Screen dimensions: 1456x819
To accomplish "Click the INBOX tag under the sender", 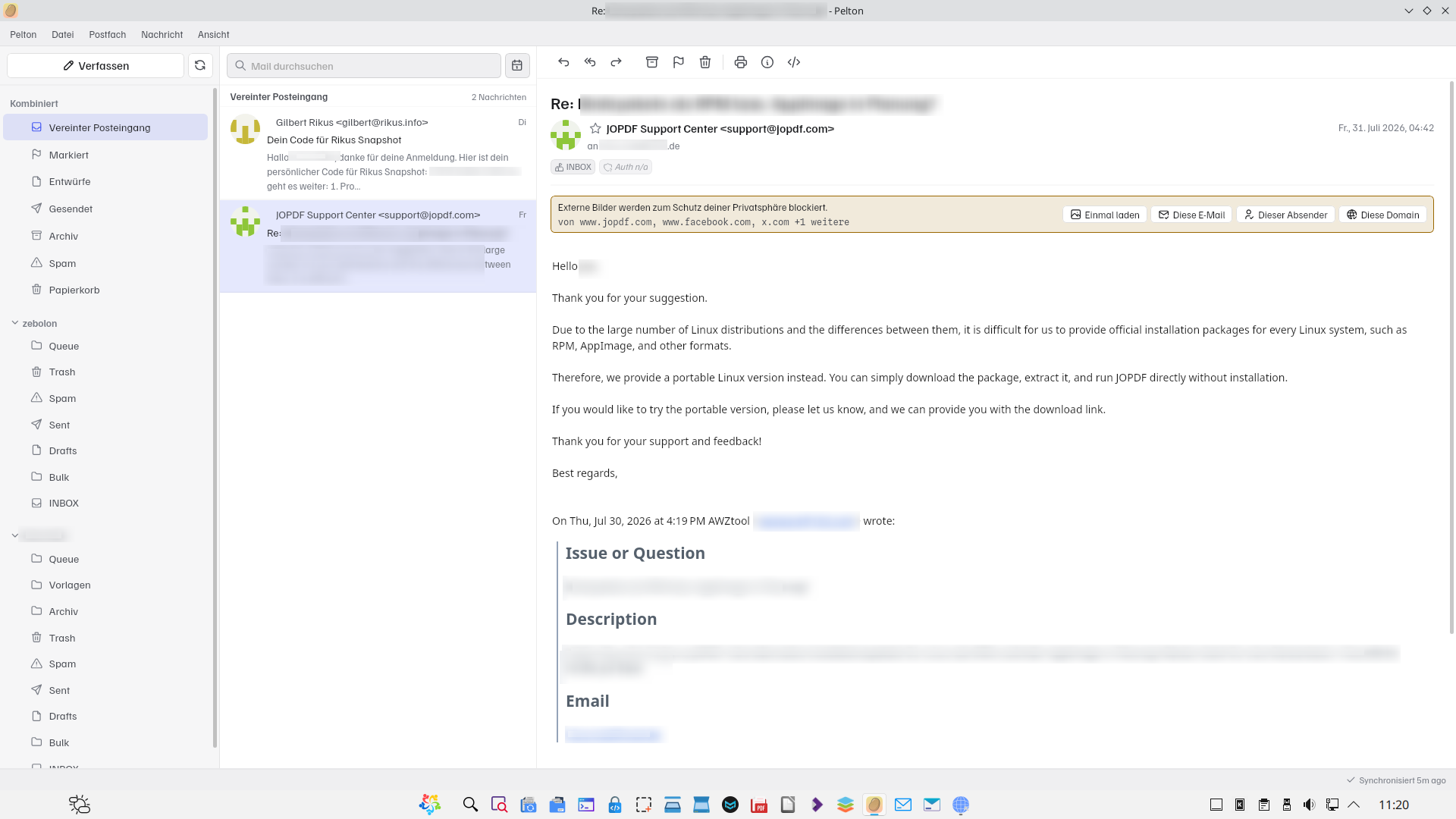I will click(573, 167).
